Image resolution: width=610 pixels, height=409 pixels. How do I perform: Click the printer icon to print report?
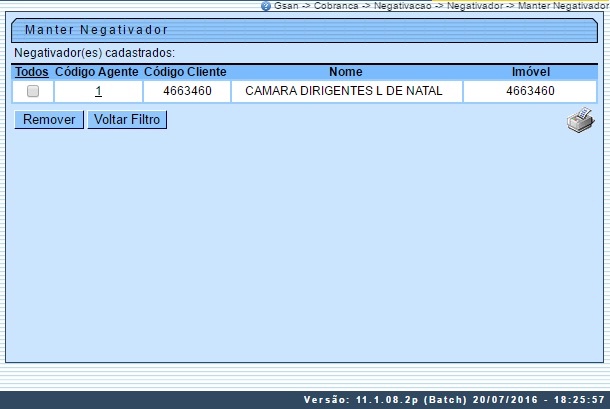580,120
